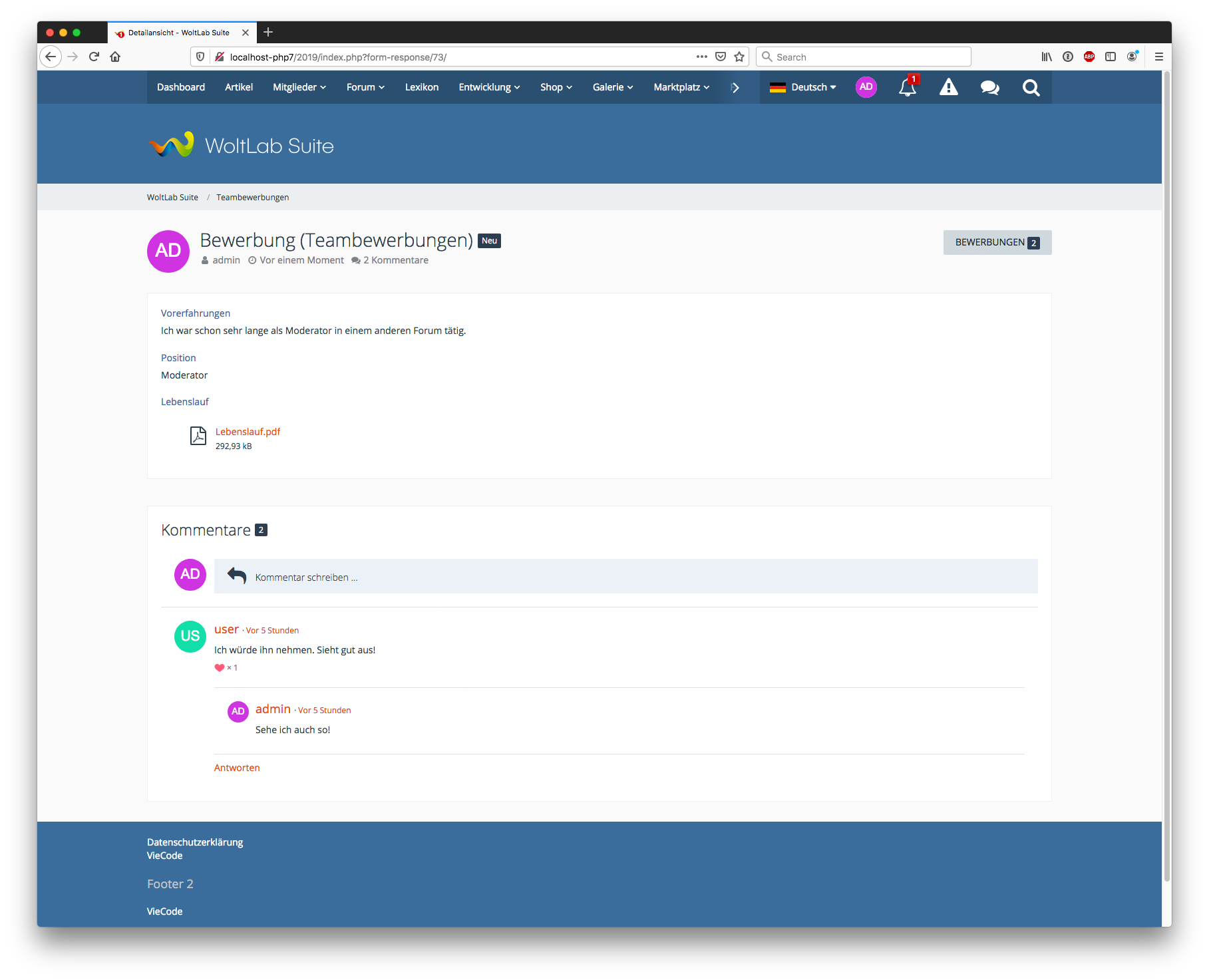
Task: Click the Antworten reply link
Action: coord(237,768)
